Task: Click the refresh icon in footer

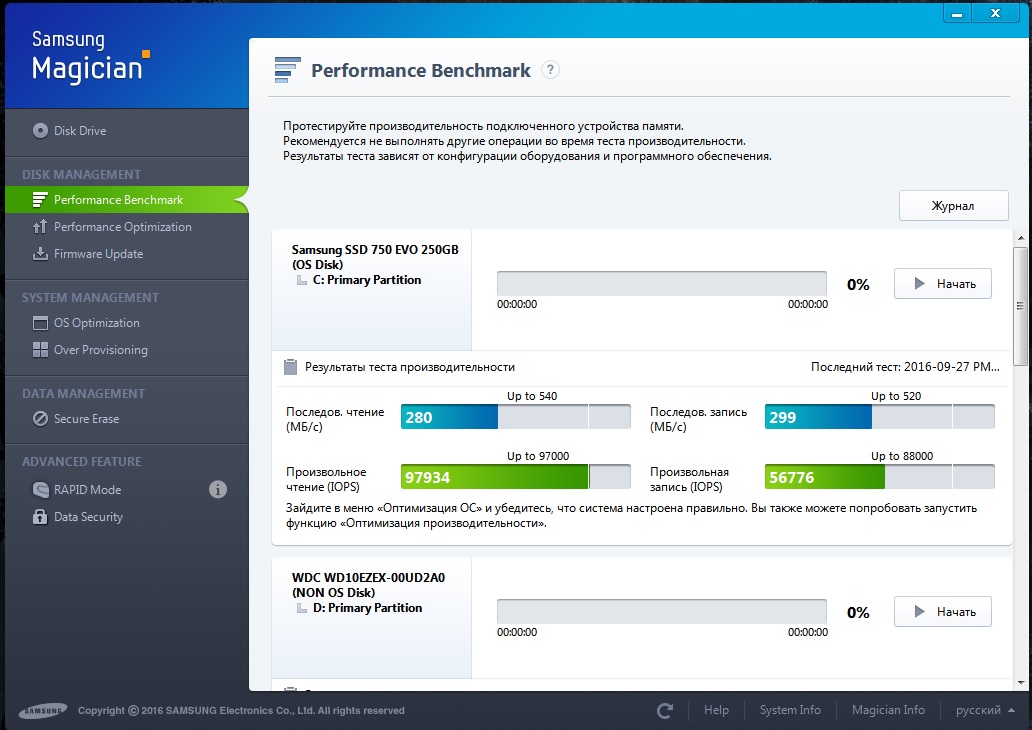Action: coord(665,710)
